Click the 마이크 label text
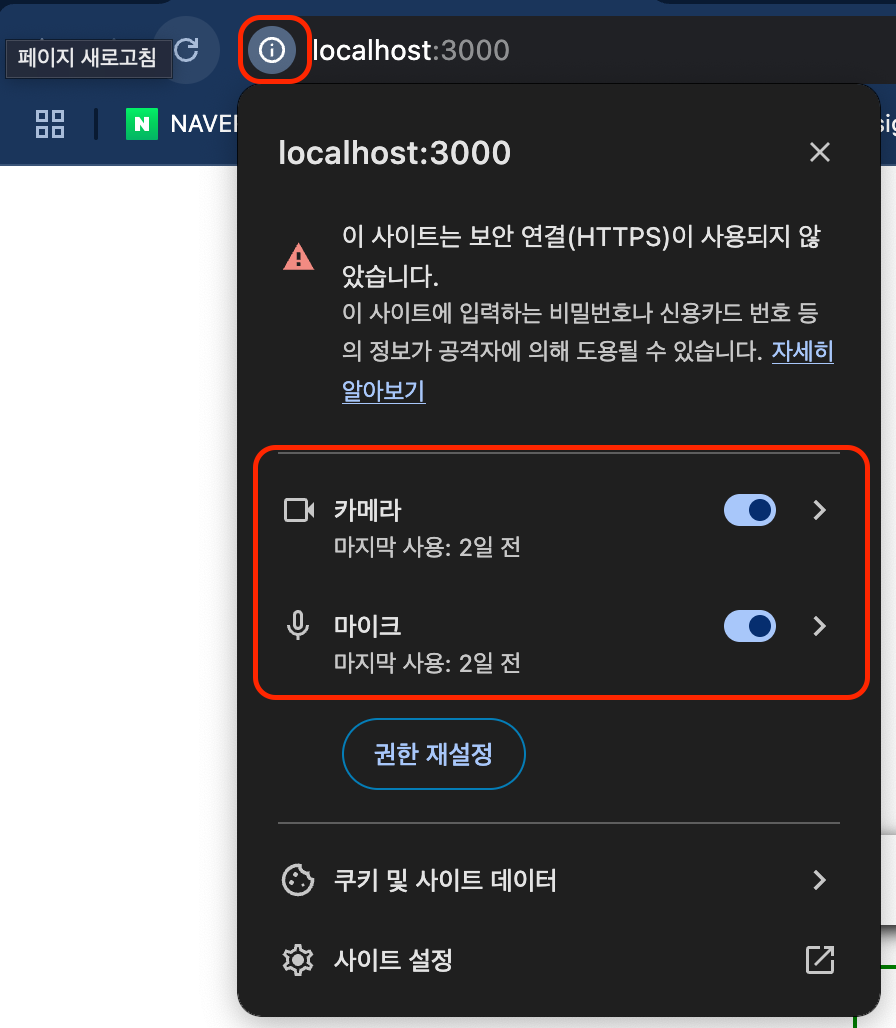Viewport: 896px width, 1028px height. click(367, 625)
